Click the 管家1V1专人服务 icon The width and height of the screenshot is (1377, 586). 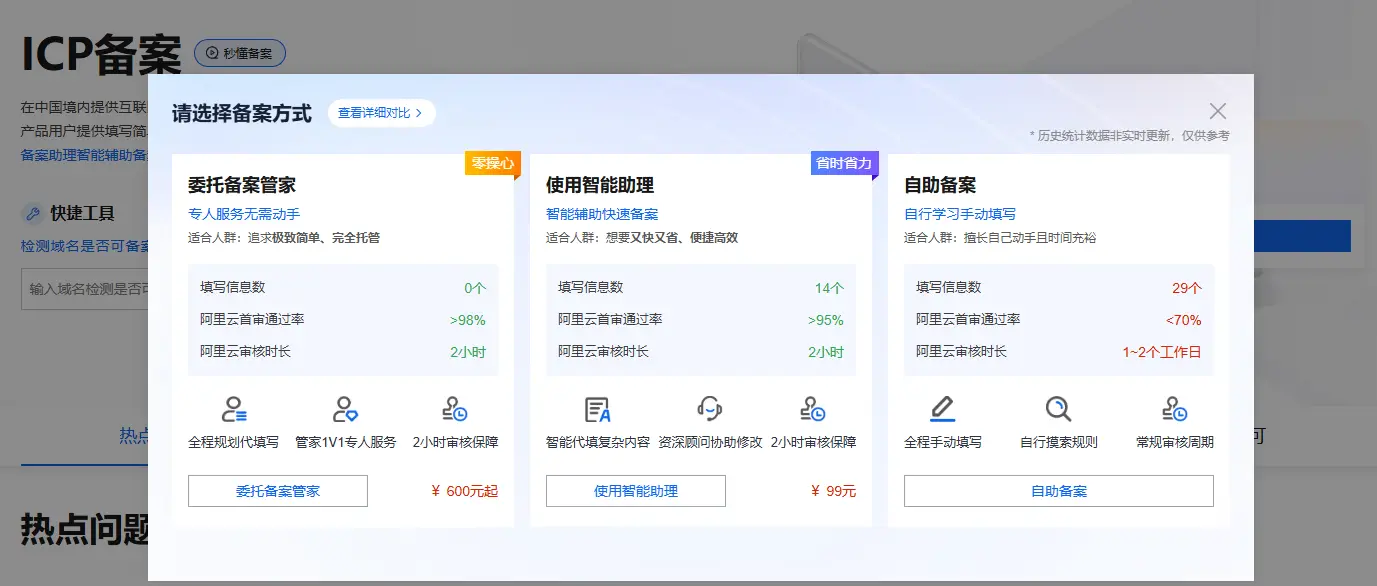point(345,409)
